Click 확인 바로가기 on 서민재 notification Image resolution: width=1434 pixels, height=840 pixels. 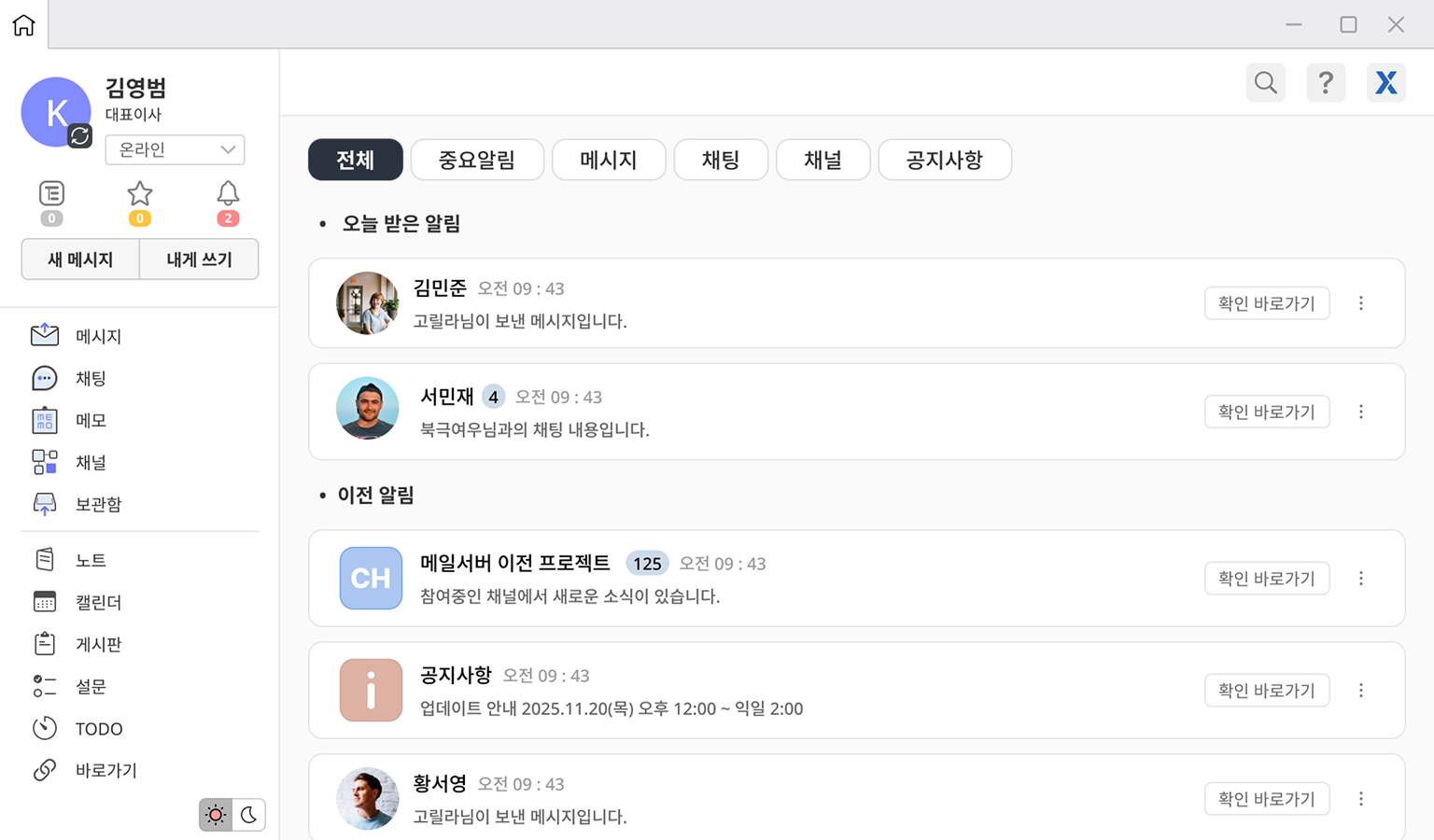click(1267, 412)
